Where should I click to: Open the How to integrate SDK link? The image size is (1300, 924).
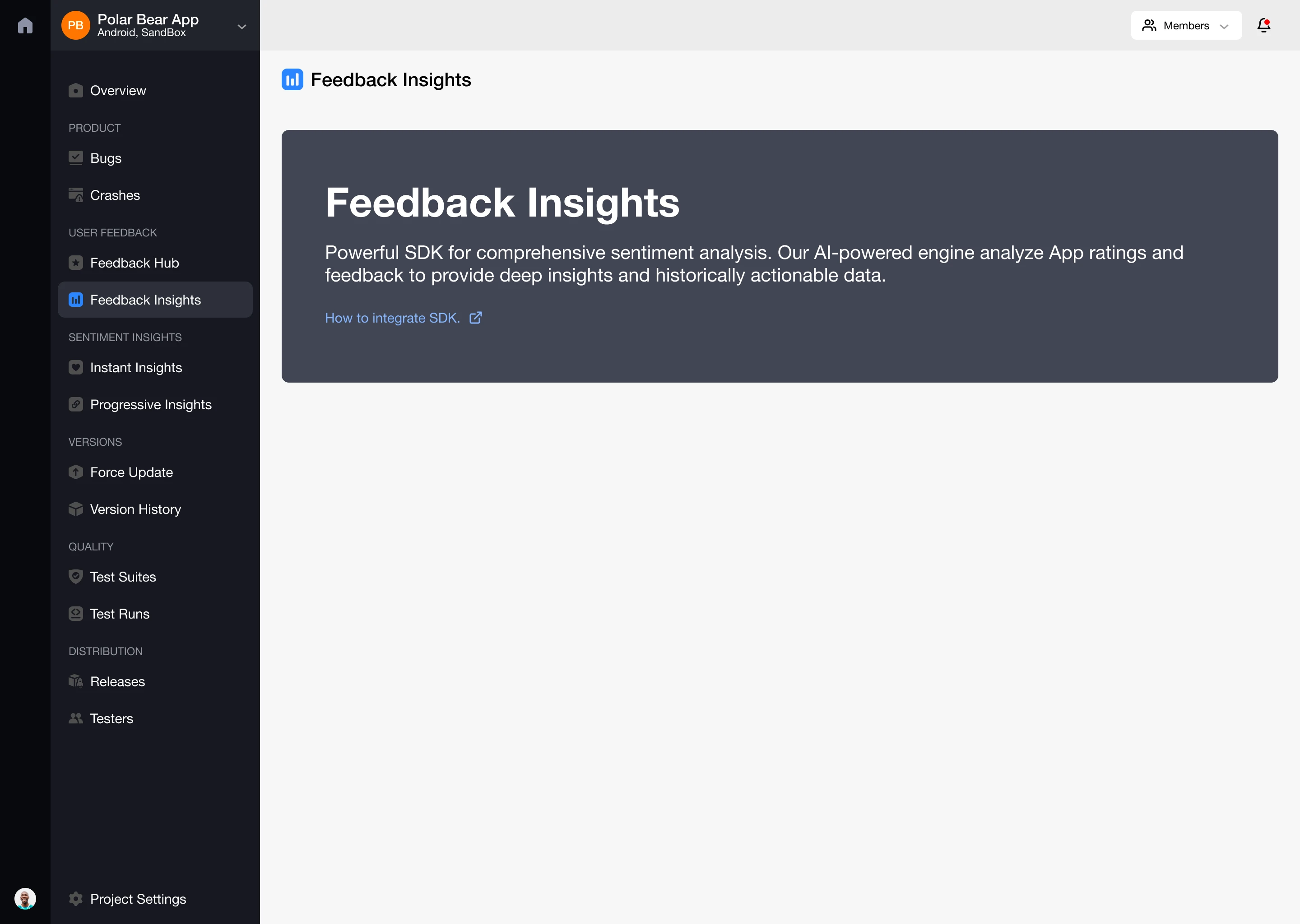point(392,318)
